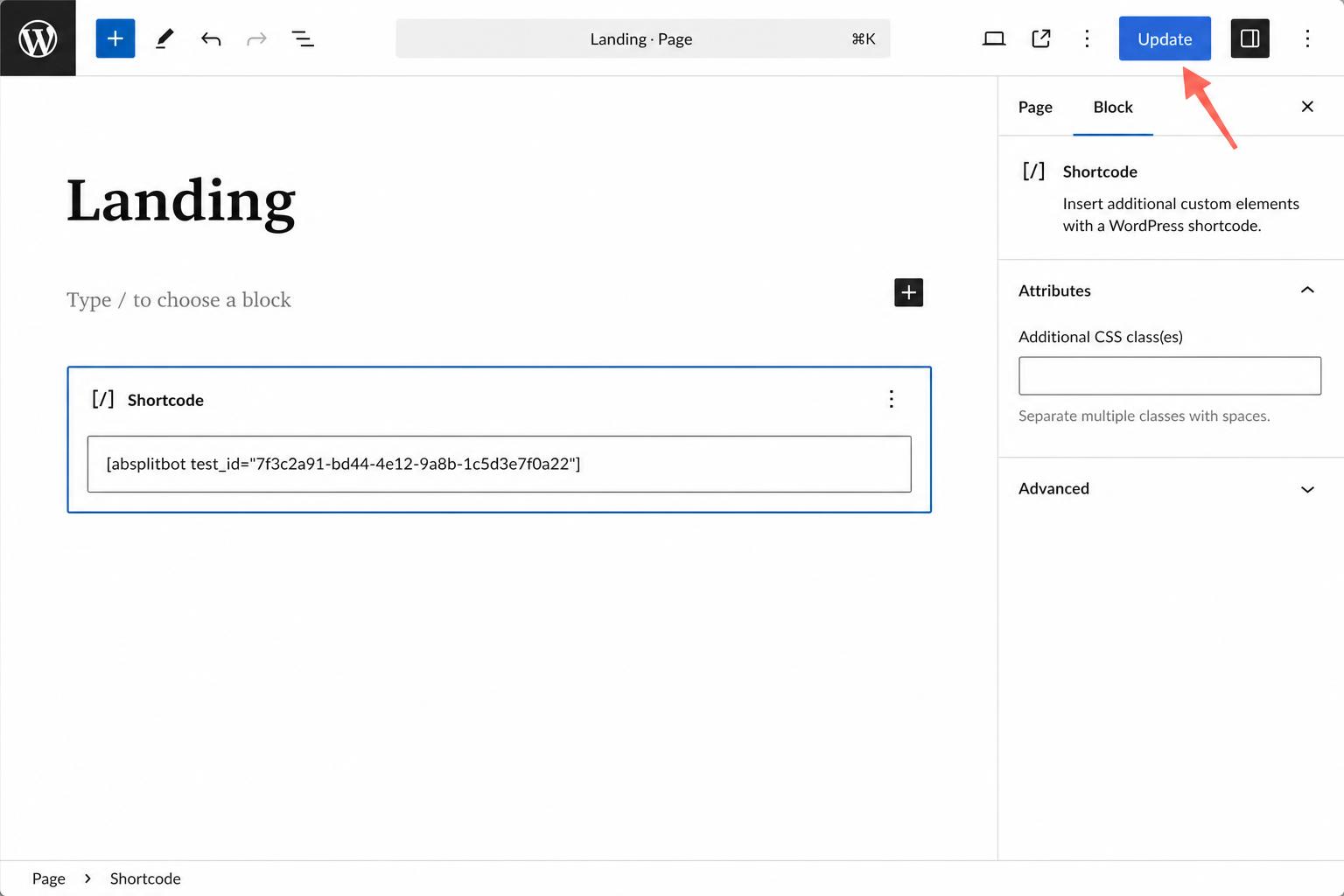Switch to the Page tab
This screenshot has width=1344, height=896.
(x=1035, y=107)
